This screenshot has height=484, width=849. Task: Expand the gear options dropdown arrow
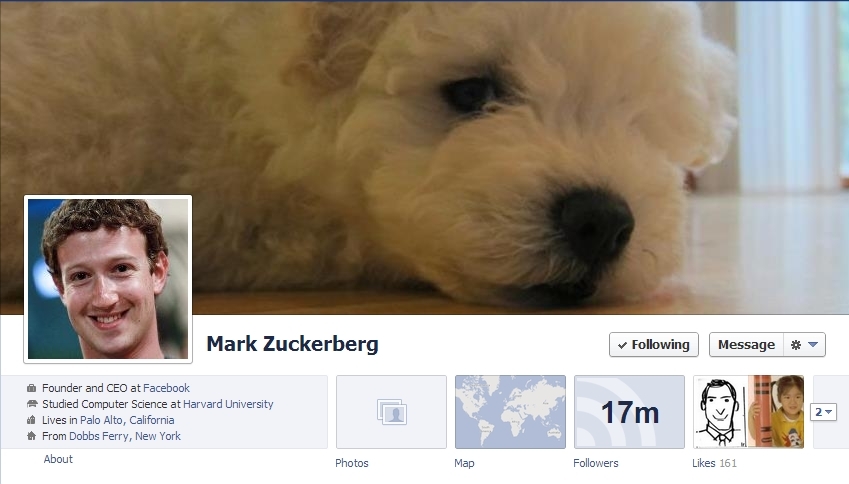click(x=813, y=345)
